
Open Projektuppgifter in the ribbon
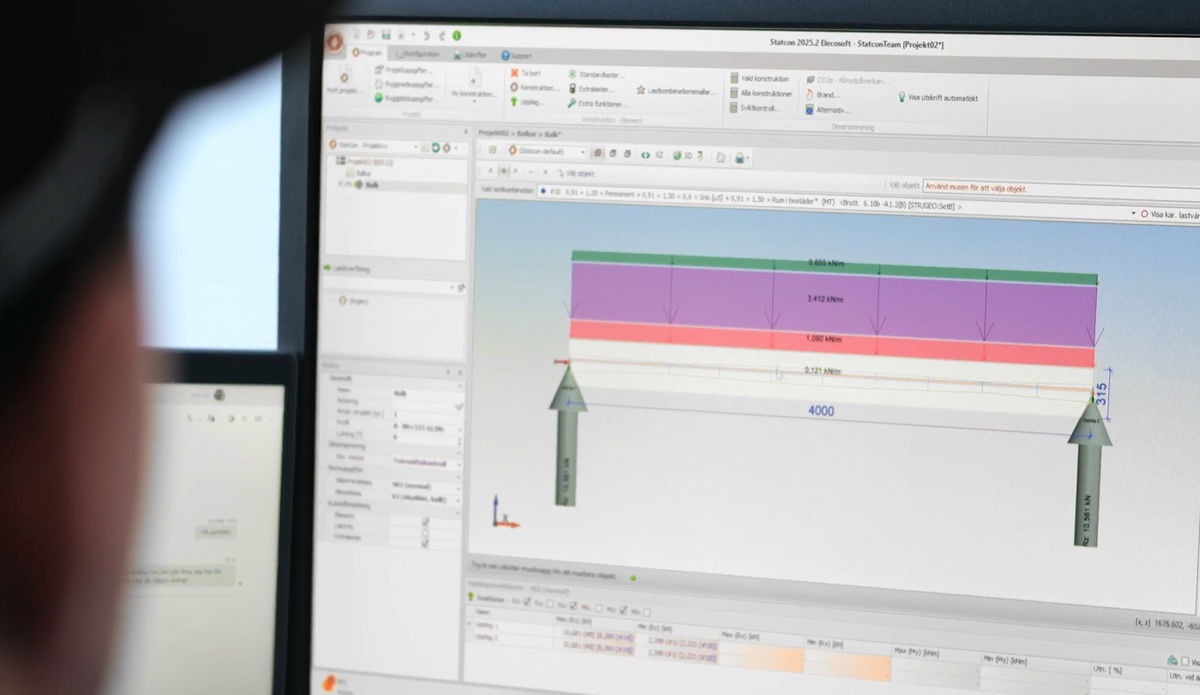406,70
